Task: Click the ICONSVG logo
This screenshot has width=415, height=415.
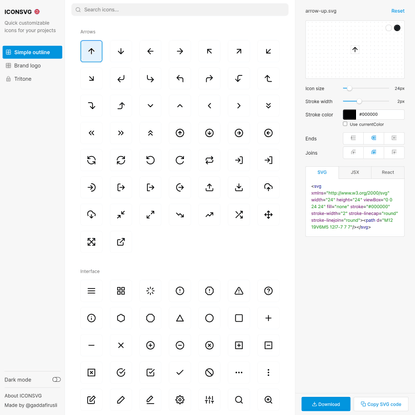Action: [x=22, y=12]
